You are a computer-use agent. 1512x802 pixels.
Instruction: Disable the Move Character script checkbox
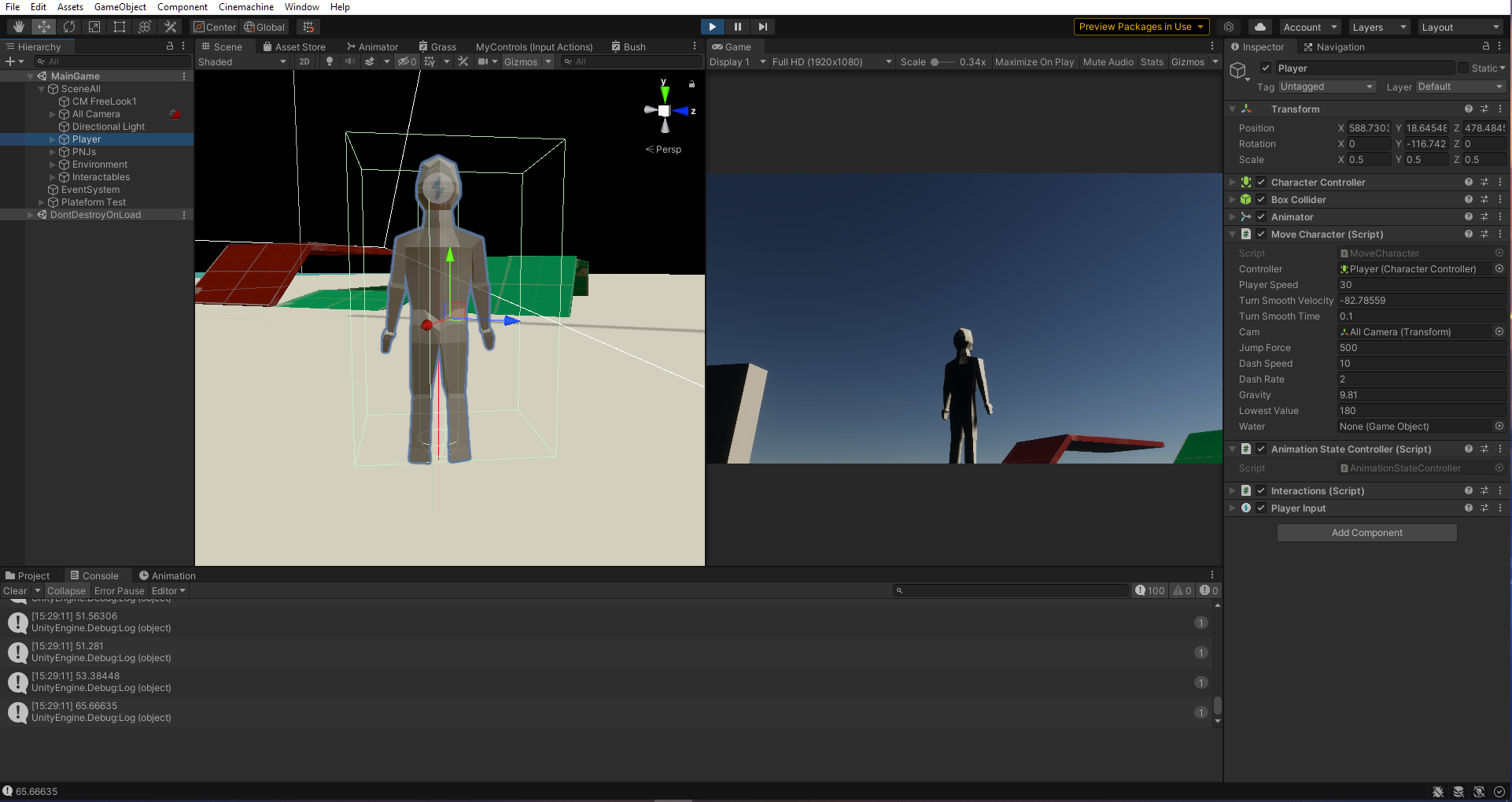click(x=1261, y=234)
